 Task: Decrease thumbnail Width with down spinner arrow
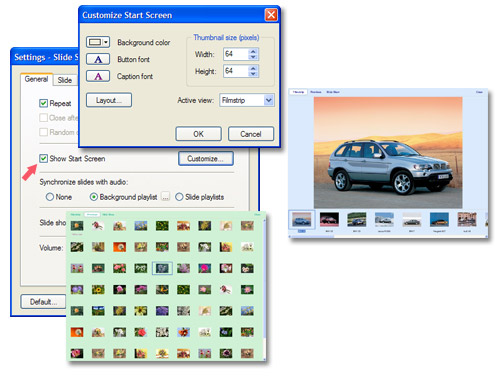(253, 57)
